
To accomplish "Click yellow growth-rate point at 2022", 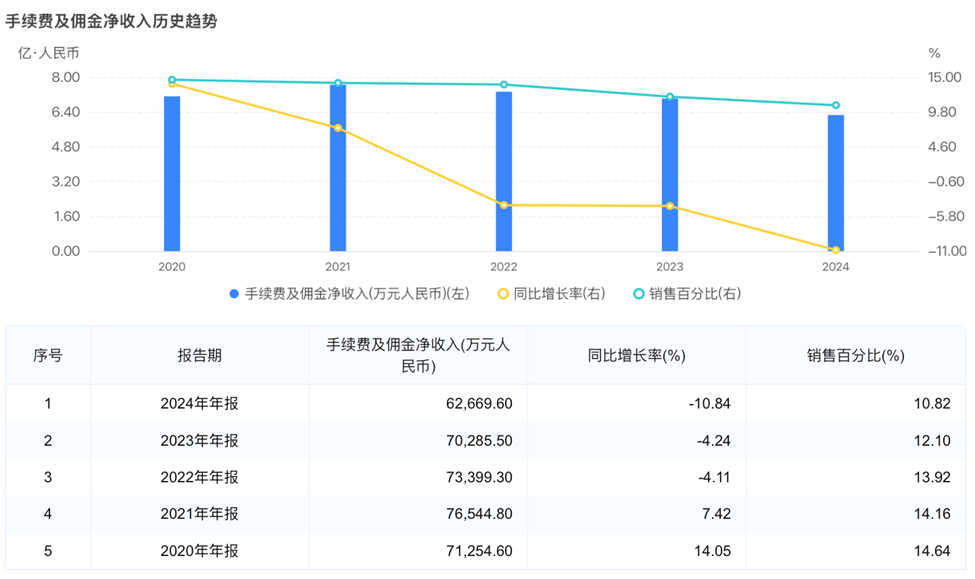I will coord(504,205).
